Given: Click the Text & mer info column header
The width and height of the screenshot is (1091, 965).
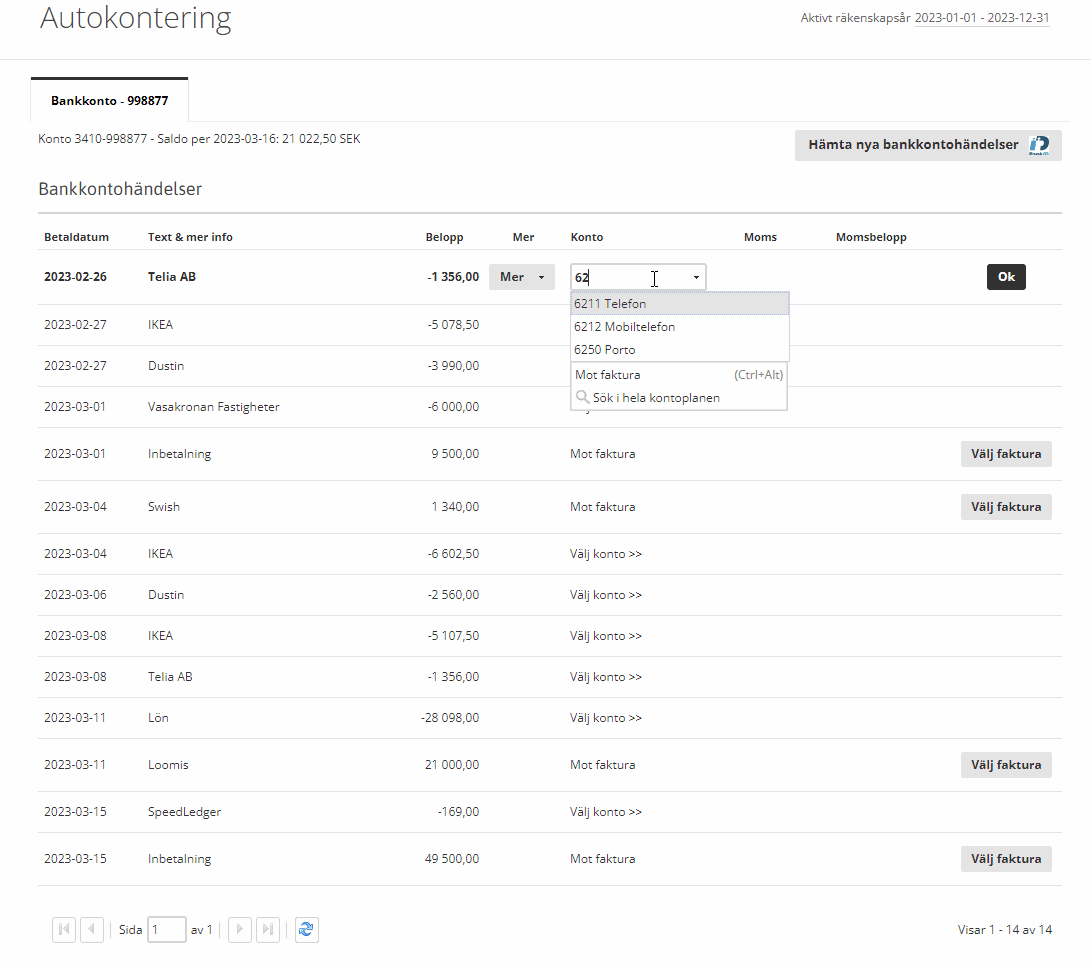Looking at the screenshot, I should click(x=190, y=237).
